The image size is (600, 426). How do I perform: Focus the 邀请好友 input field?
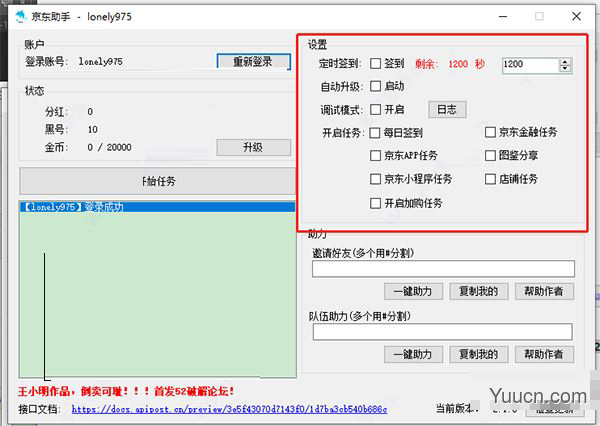[x=443, y=269]
